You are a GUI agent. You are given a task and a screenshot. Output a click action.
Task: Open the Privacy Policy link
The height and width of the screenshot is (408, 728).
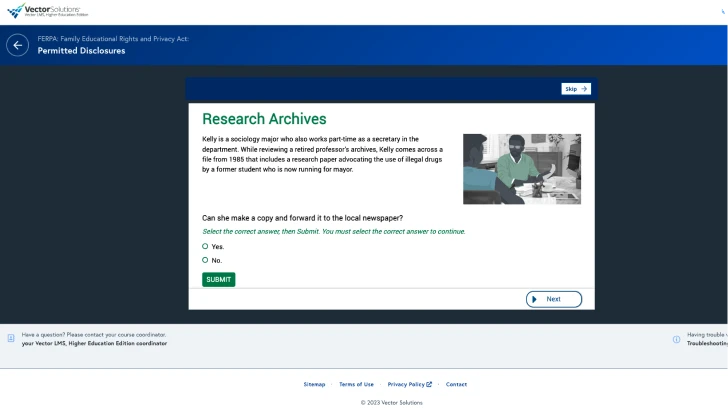(x=406, y=384)
